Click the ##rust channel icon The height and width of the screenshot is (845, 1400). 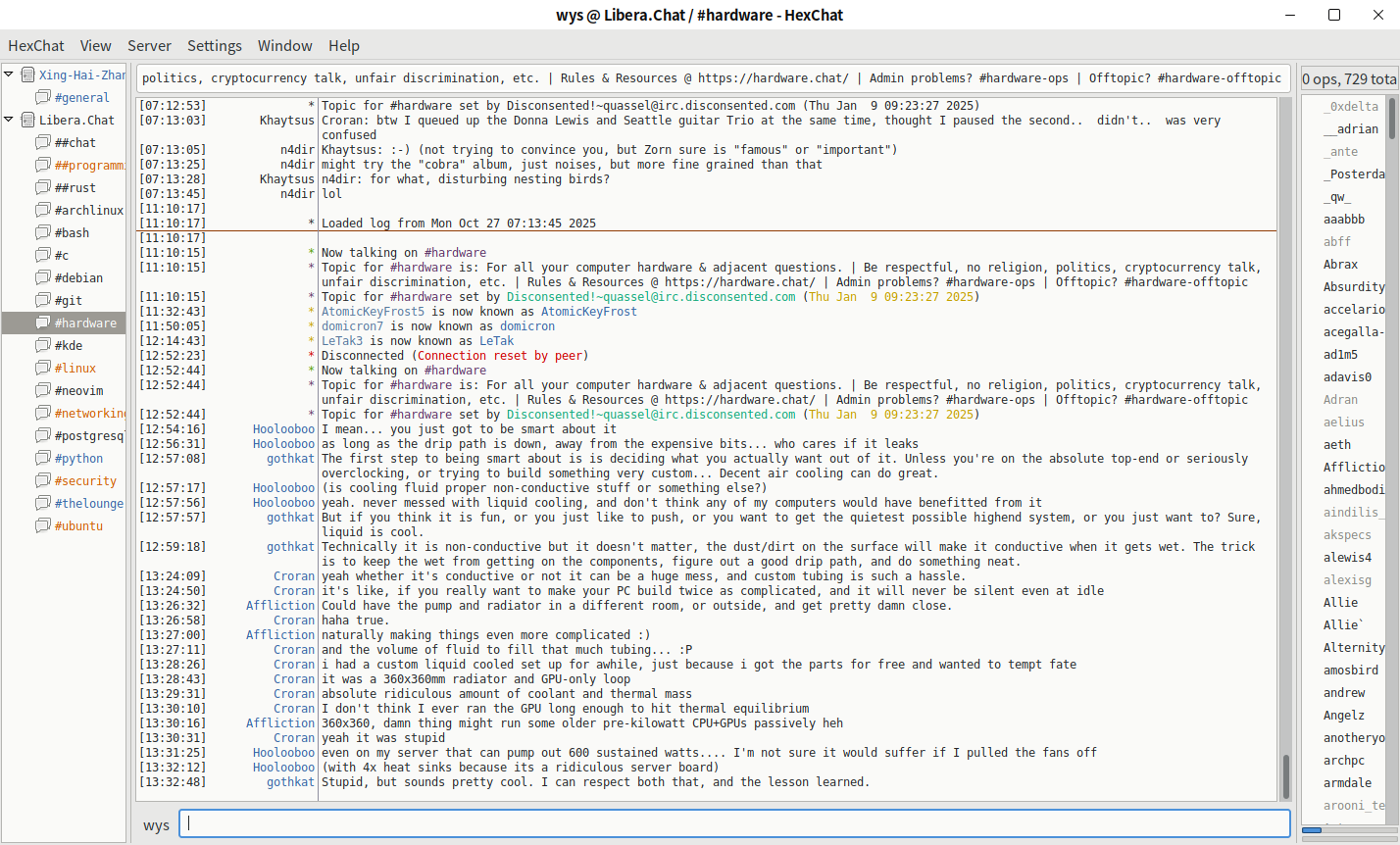(x=43, y=187)
